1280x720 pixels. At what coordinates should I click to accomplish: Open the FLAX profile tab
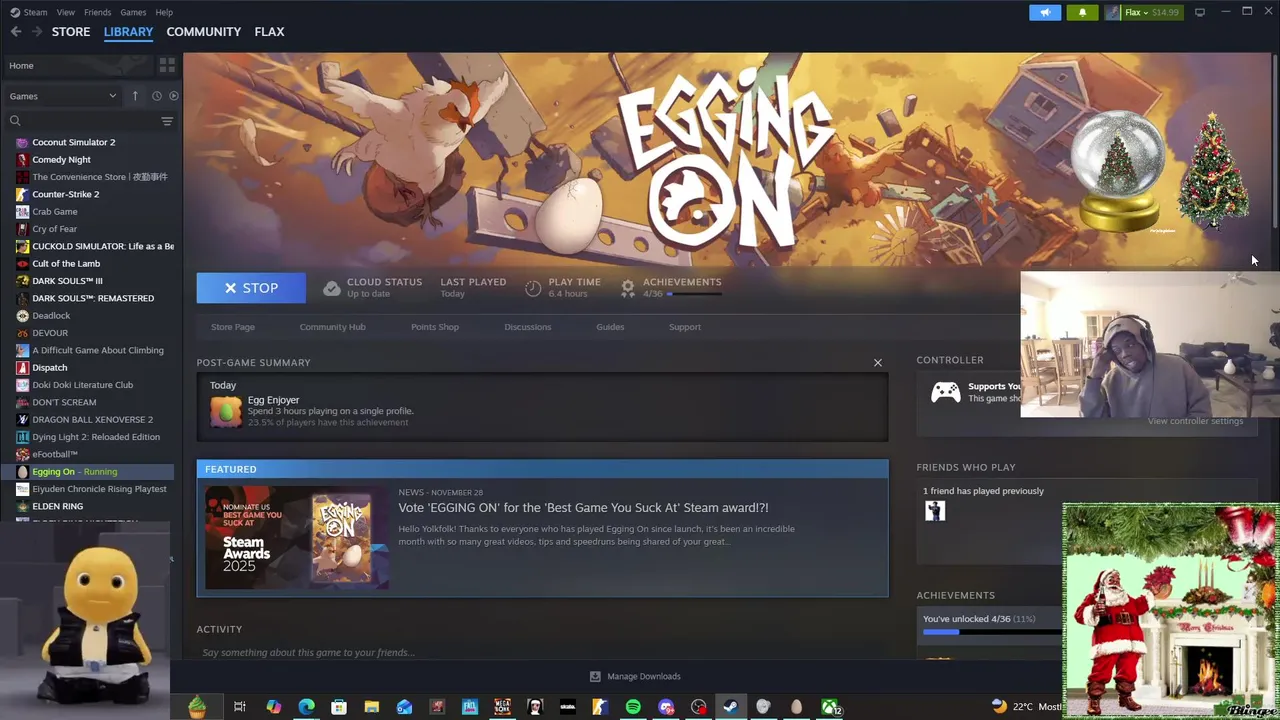[x=269, y=32]
